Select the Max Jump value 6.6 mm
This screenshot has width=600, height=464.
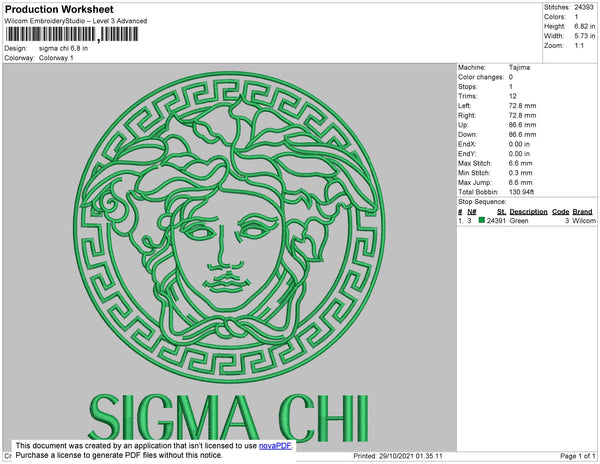520,182
